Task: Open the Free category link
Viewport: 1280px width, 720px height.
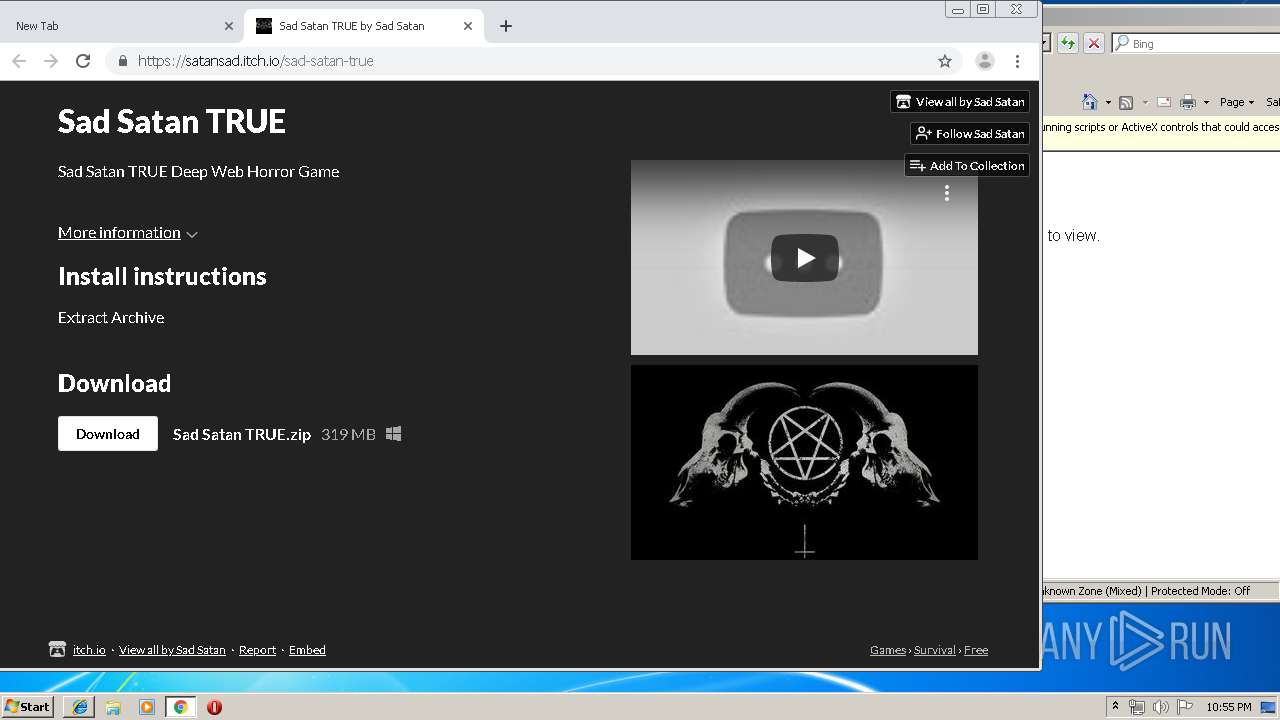Action: (x=976, y=650)
